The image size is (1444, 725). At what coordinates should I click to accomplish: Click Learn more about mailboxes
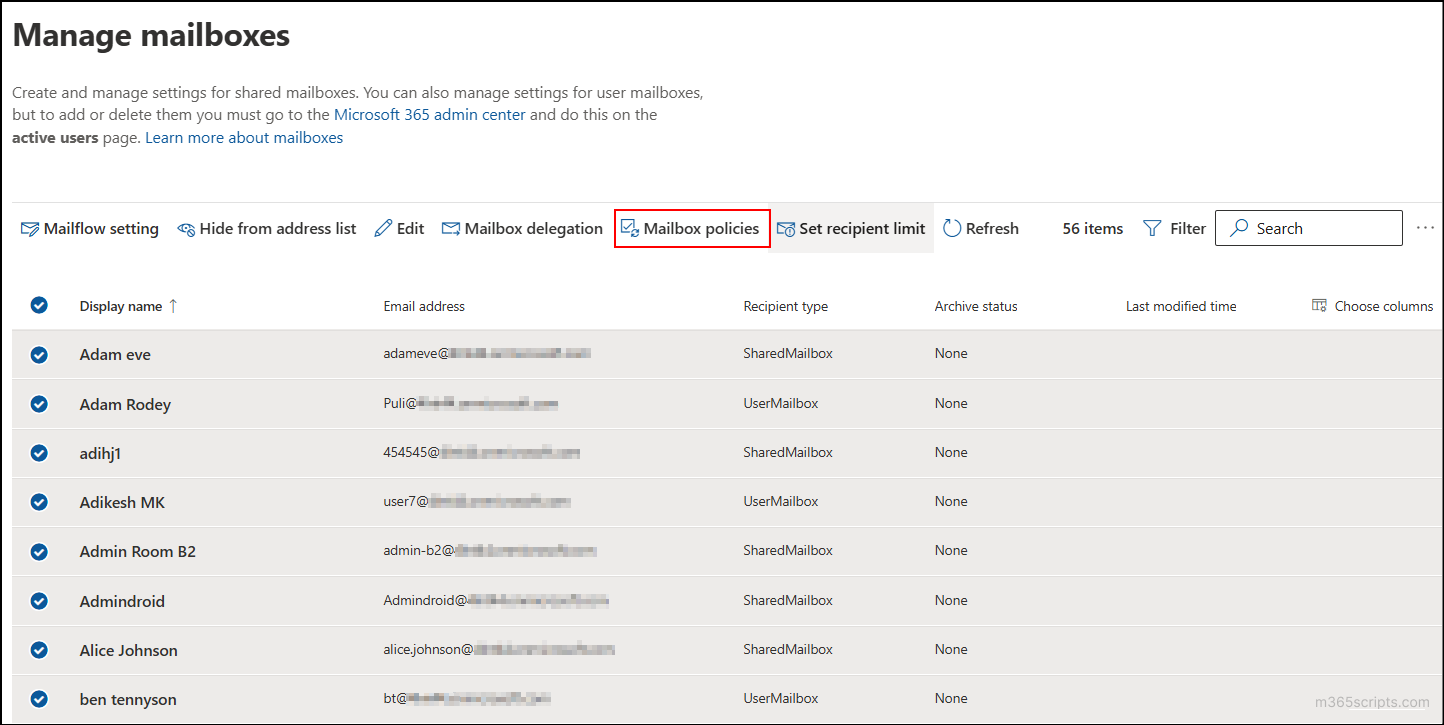tap(244, 137)
